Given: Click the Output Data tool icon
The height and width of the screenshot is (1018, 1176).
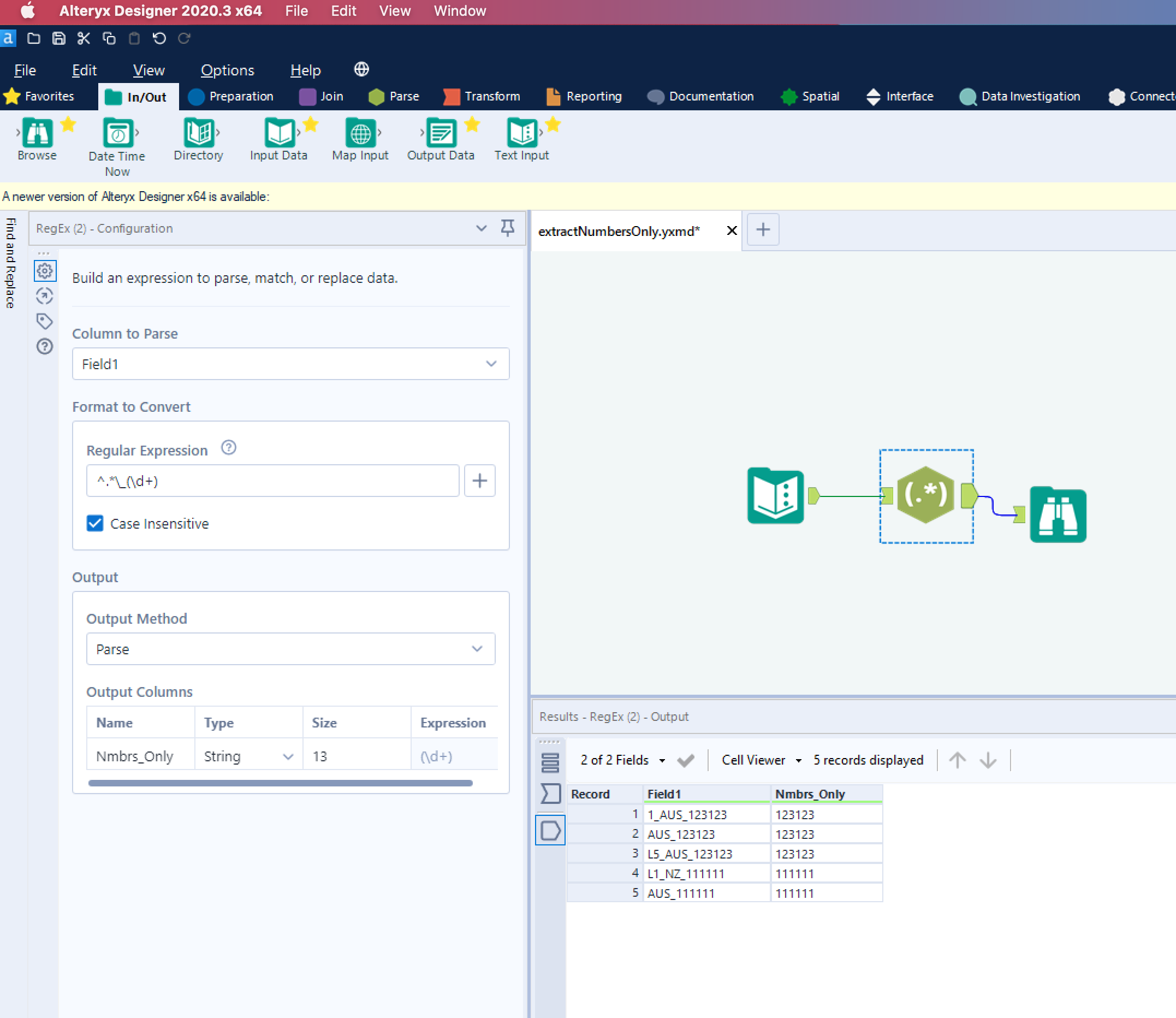Looking at the screenshot, I should [441, 133].
